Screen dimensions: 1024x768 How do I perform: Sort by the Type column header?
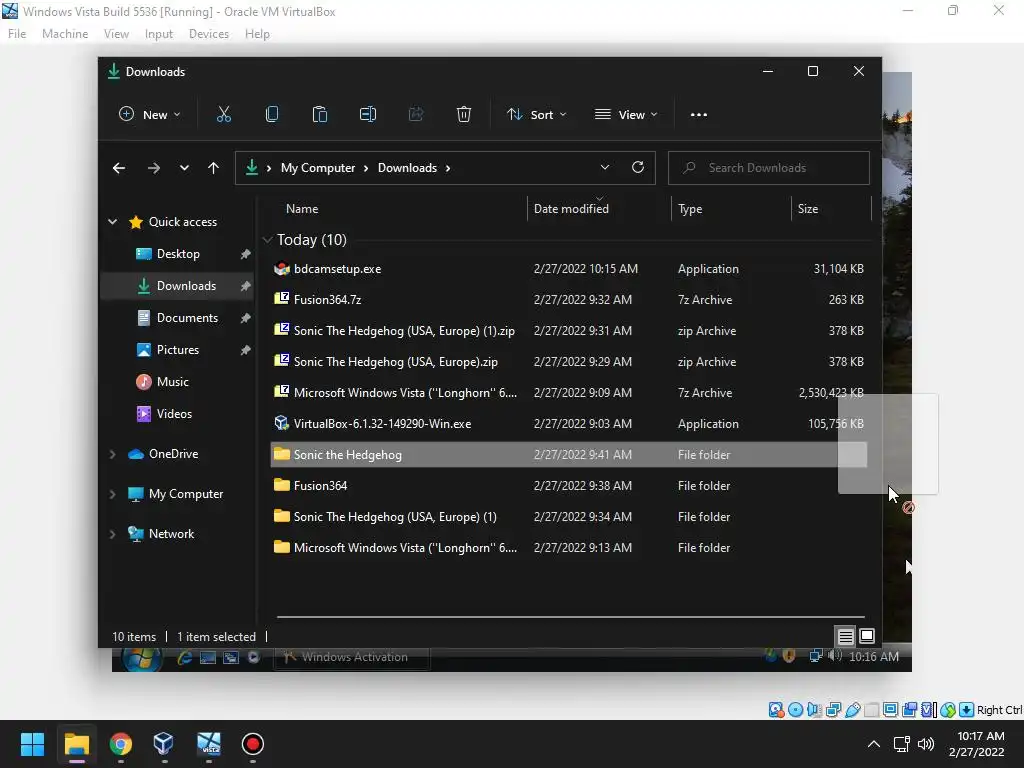click(x=690, y=209)
